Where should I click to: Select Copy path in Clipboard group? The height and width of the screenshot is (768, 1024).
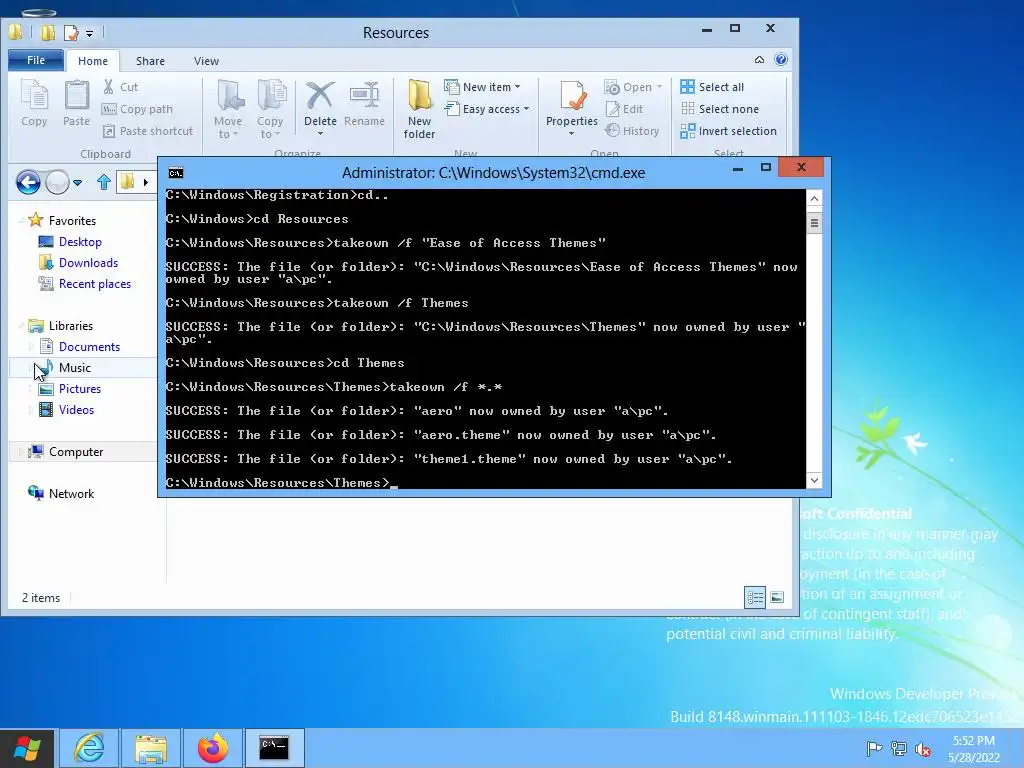(x=138, y=109)
